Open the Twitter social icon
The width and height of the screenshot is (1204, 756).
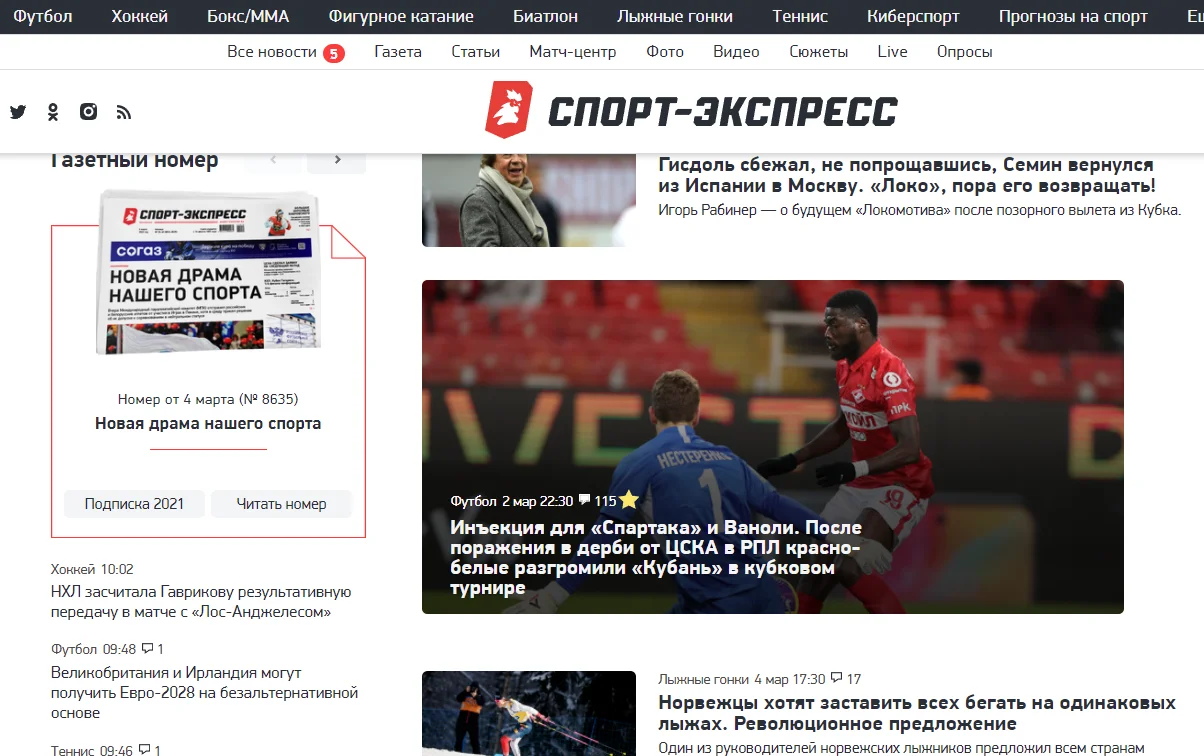point(18,112)
